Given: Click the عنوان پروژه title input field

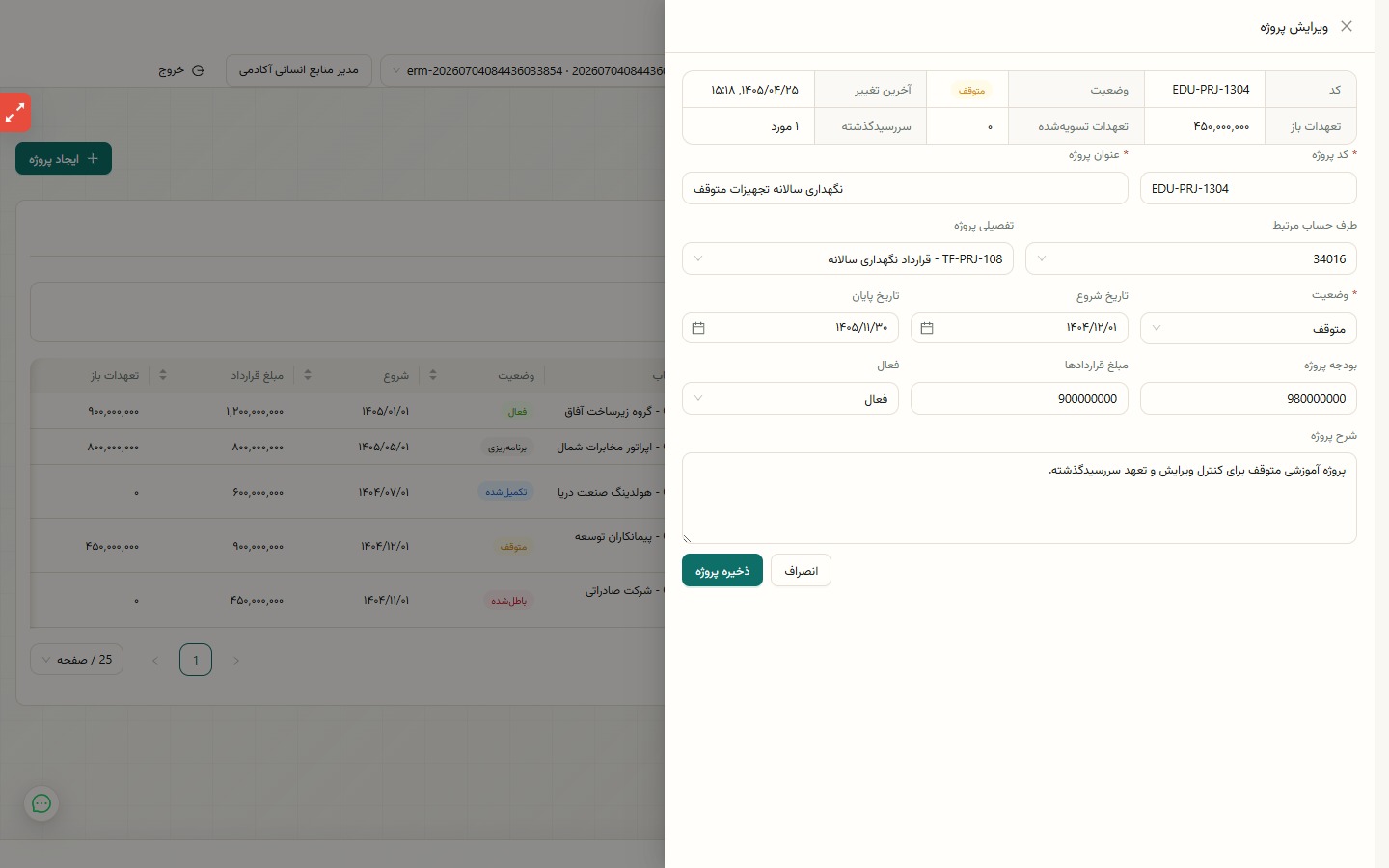Looking at the screenshot, I should pyautogui.click(x=905, y=188).
